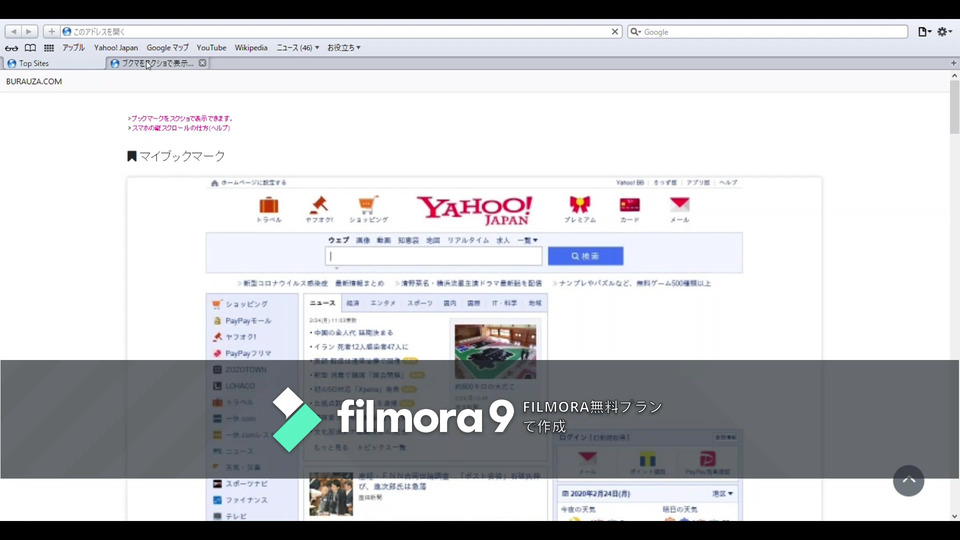Switch to the Top Sites tab
The width and height of the screenshot is (960, 540).
(x=54, y=63)
